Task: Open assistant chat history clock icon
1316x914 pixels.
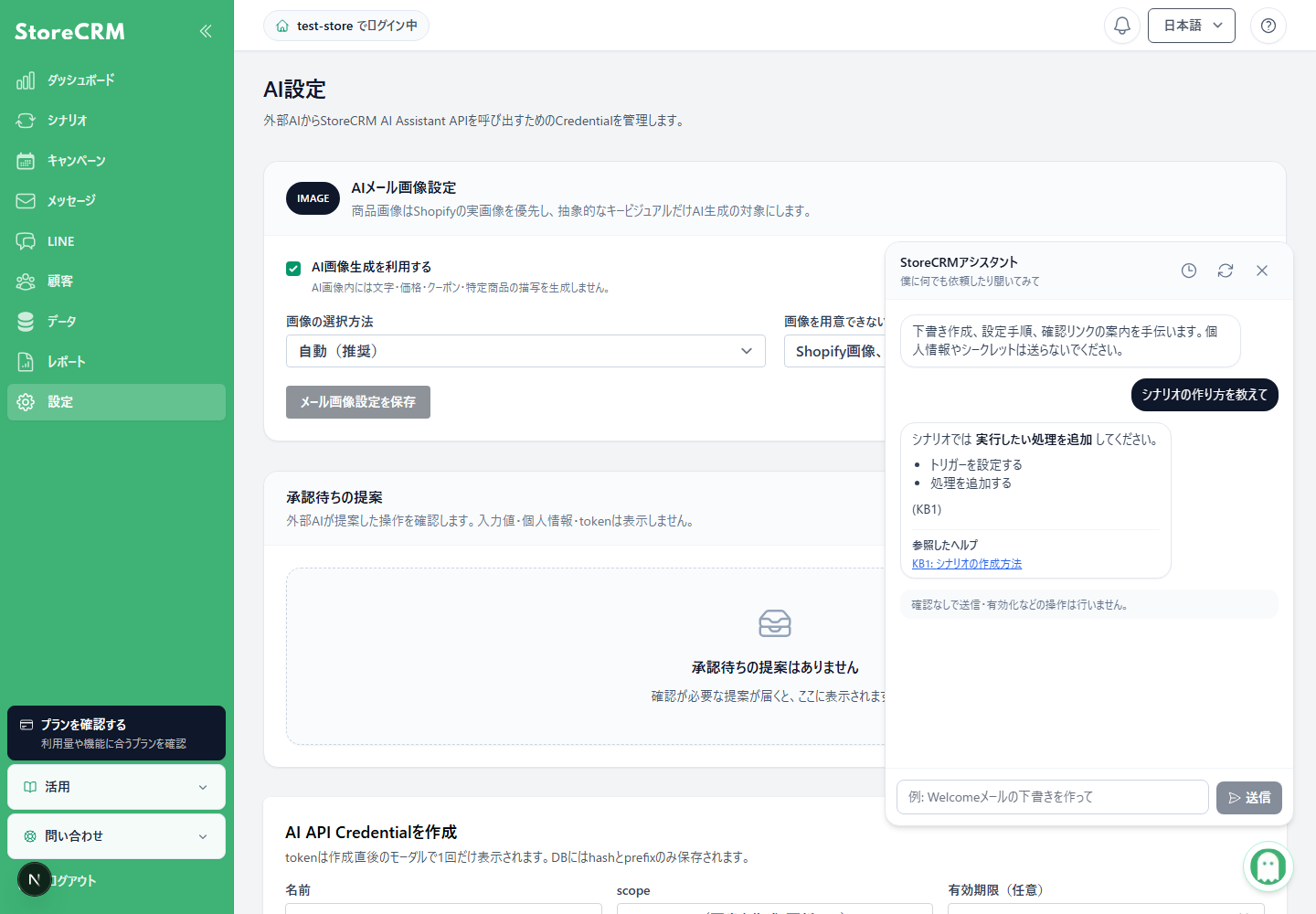Action: pyautogui.click(x=1189, y=271)
